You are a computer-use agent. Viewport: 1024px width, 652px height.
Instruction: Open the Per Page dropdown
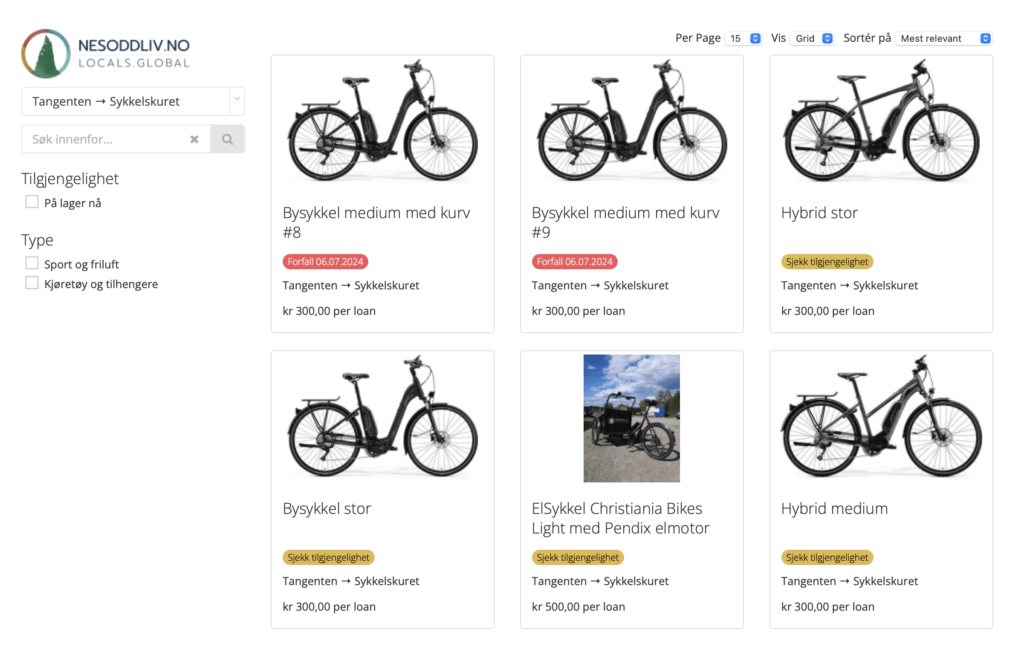pos(744,39)
